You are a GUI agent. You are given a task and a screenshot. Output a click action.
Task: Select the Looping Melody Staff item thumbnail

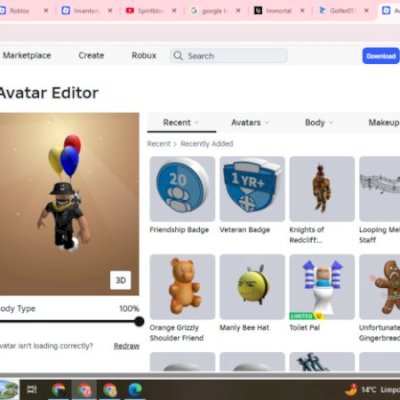point(380,189)
